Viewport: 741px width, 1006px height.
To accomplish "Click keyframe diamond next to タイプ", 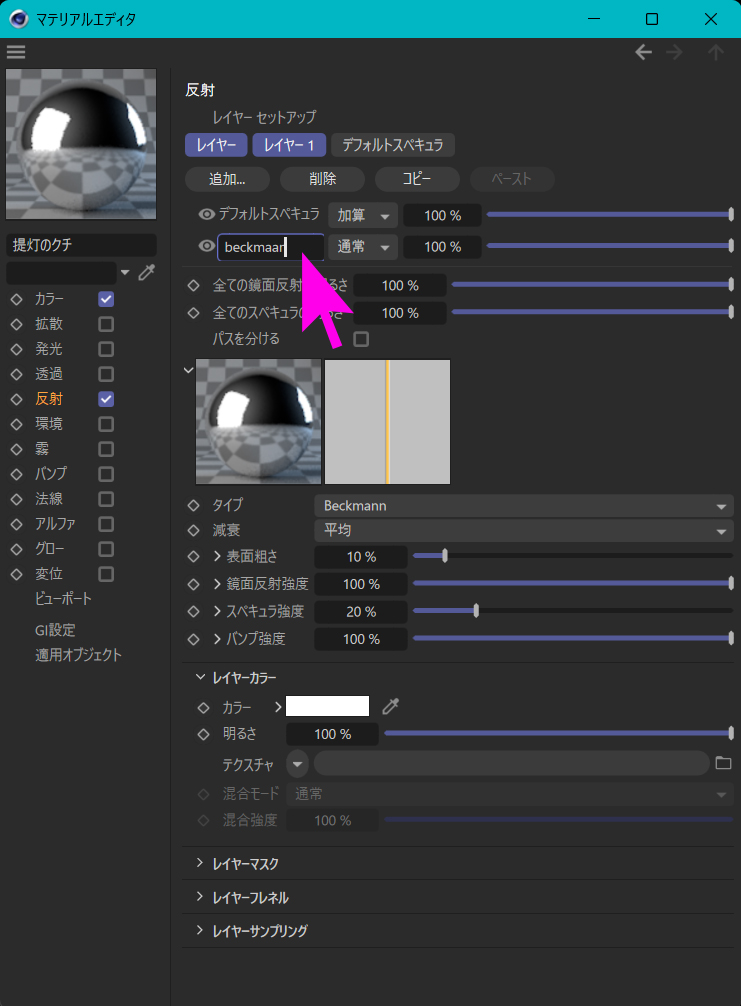I will 194,506.
